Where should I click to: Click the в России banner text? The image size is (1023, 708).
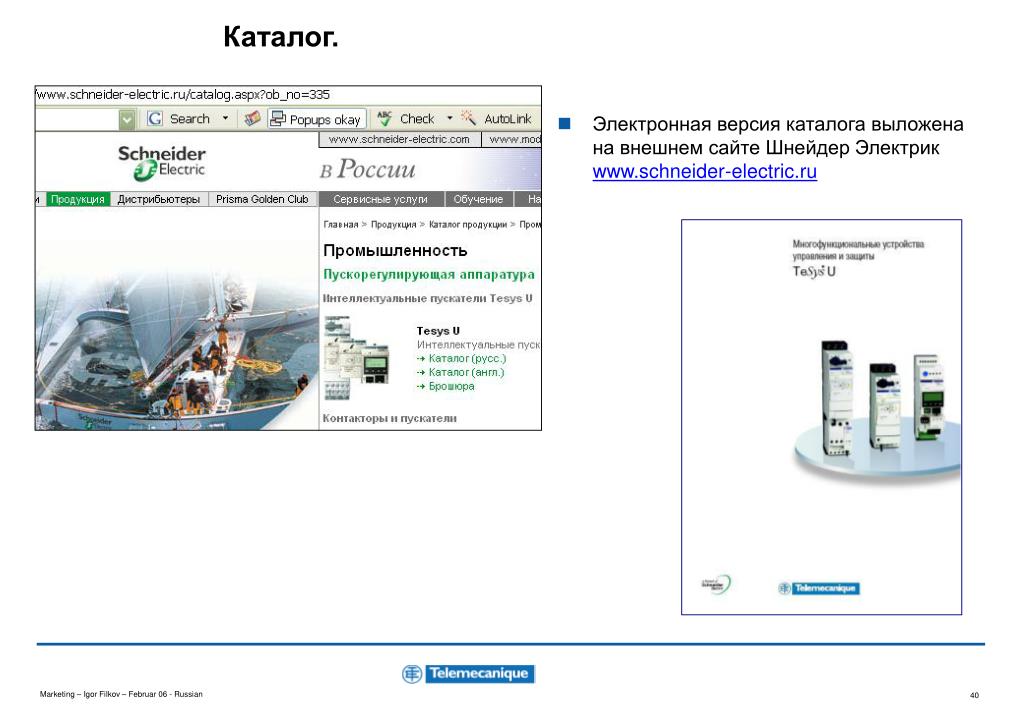(367, 169)
